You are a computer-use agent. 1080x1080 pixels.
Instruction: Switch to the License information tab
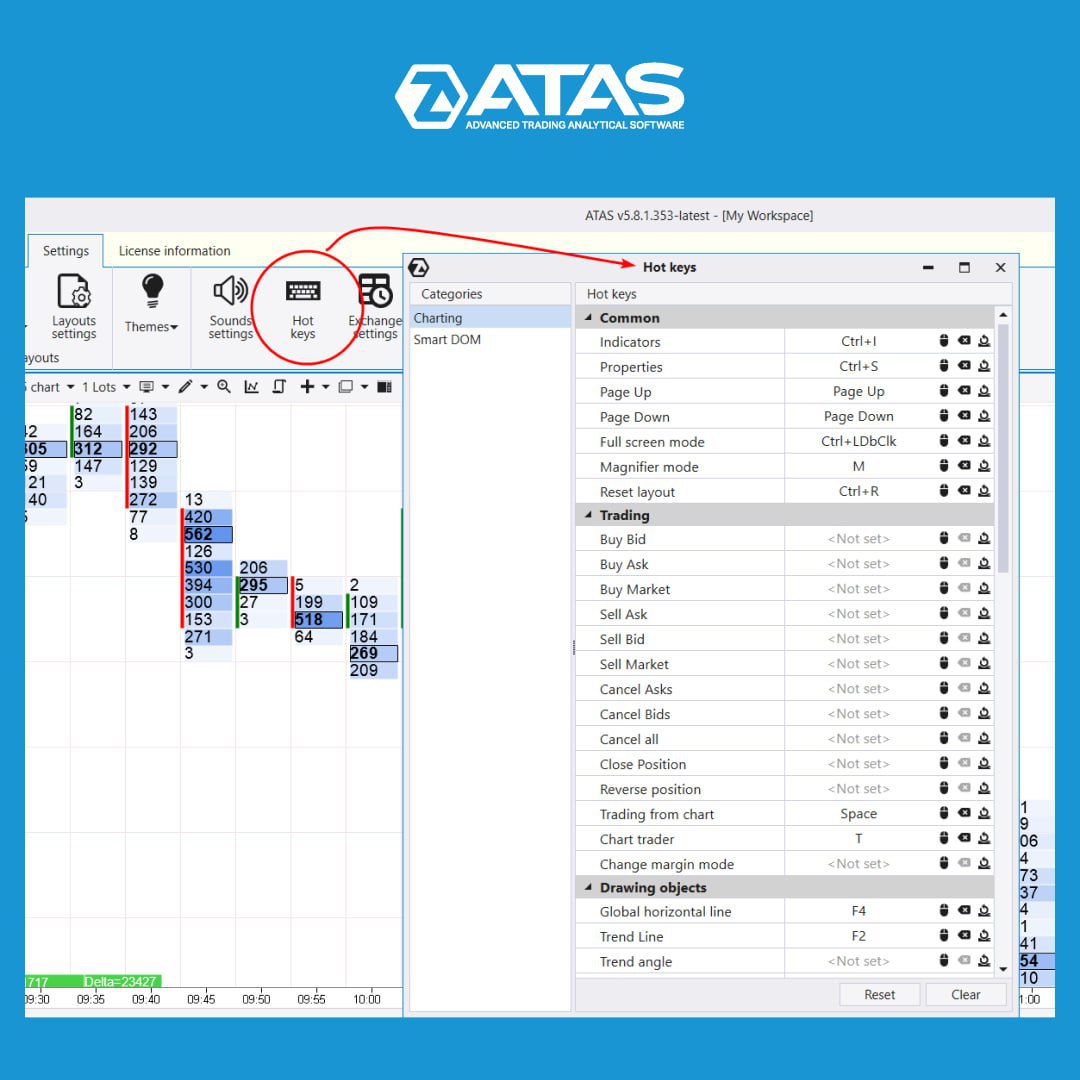point(174,251)
